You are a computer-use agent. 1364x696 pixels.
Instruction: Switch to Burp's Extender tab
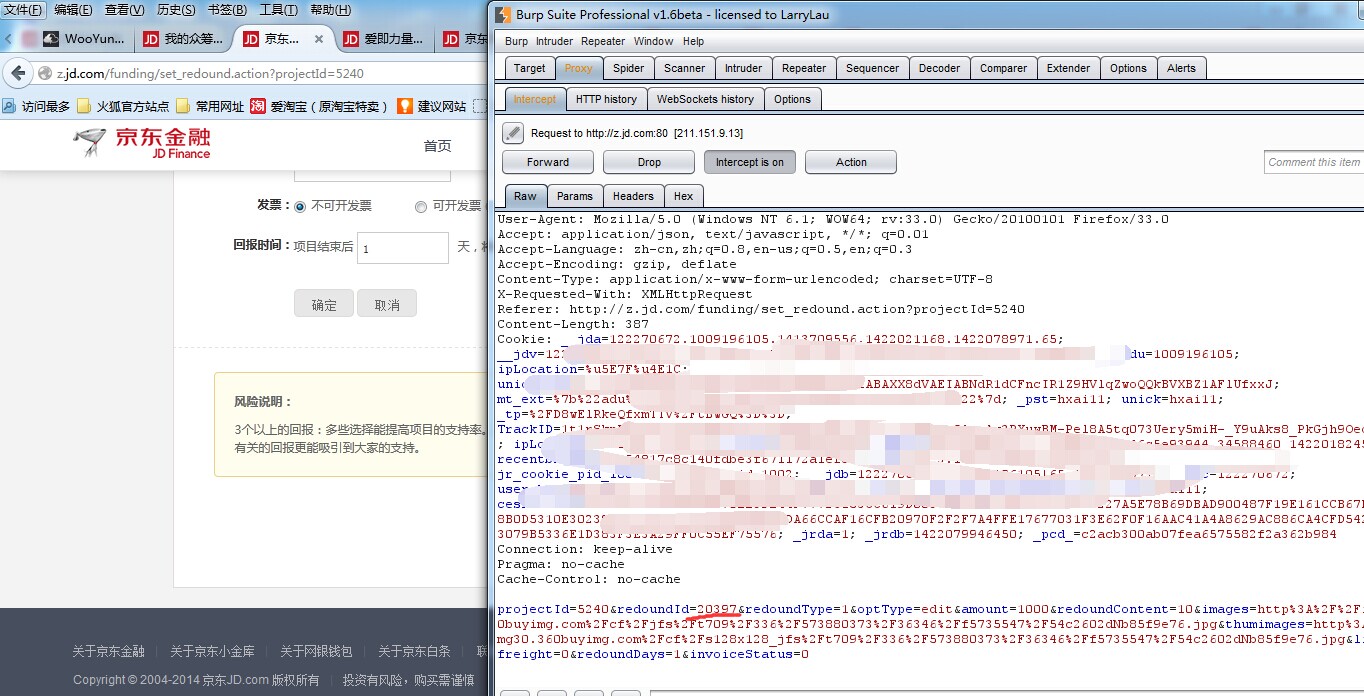point(1068,68)
